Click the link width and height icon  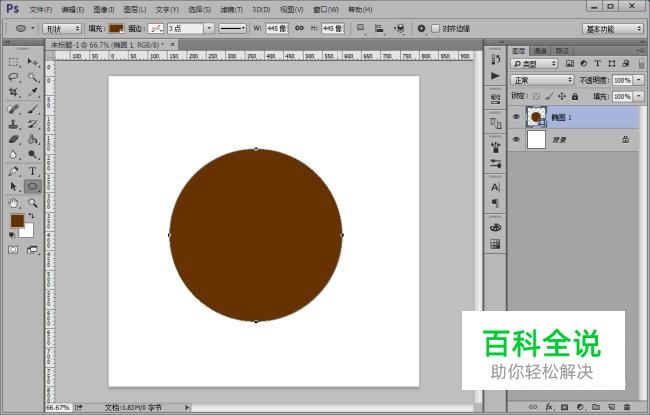point(299,28)
